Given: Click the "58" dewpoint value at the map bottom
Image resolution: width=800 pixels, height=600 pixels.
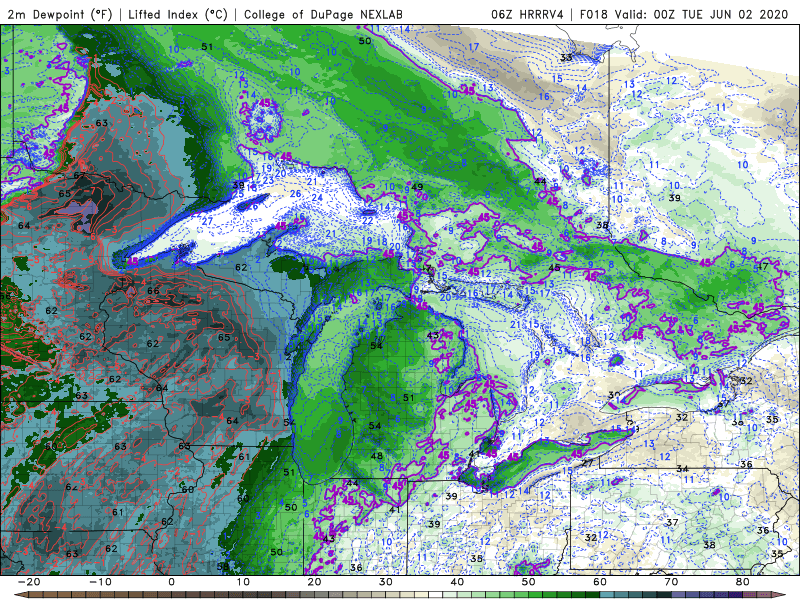Looking at the screenshot, I should point(223,566).
